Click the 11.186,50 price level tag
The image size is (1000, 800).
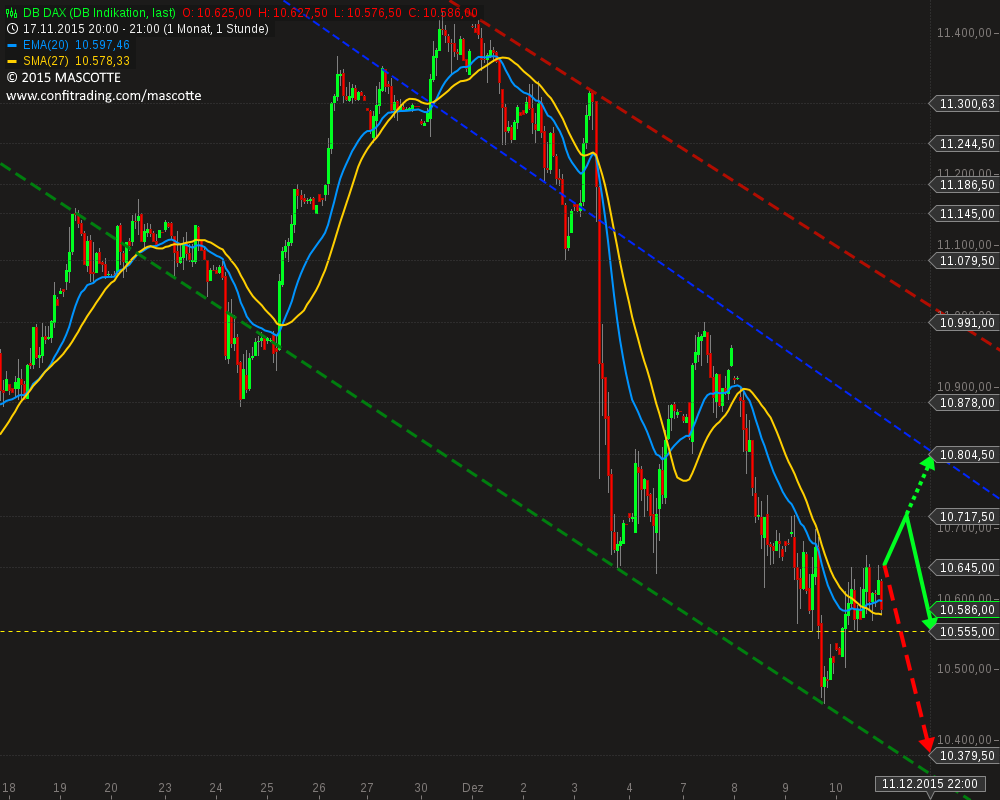[964, 185]
